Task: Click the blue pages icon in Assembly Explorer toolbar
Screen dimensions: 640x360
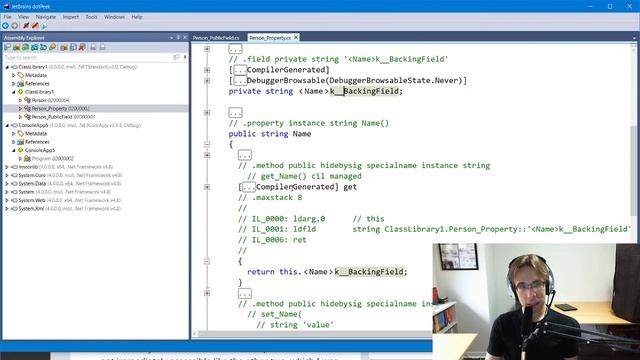Action: click(73, 47)
